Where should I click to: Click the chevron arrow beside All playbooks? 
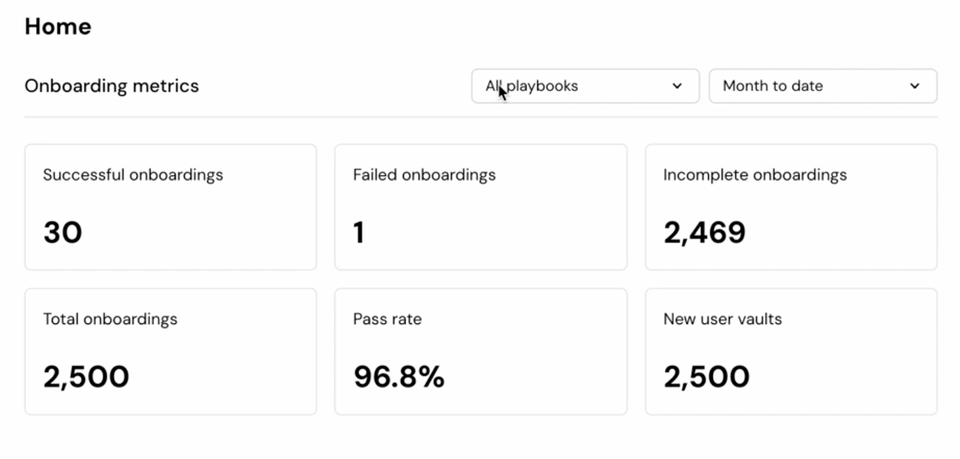(x=677, y=86)
